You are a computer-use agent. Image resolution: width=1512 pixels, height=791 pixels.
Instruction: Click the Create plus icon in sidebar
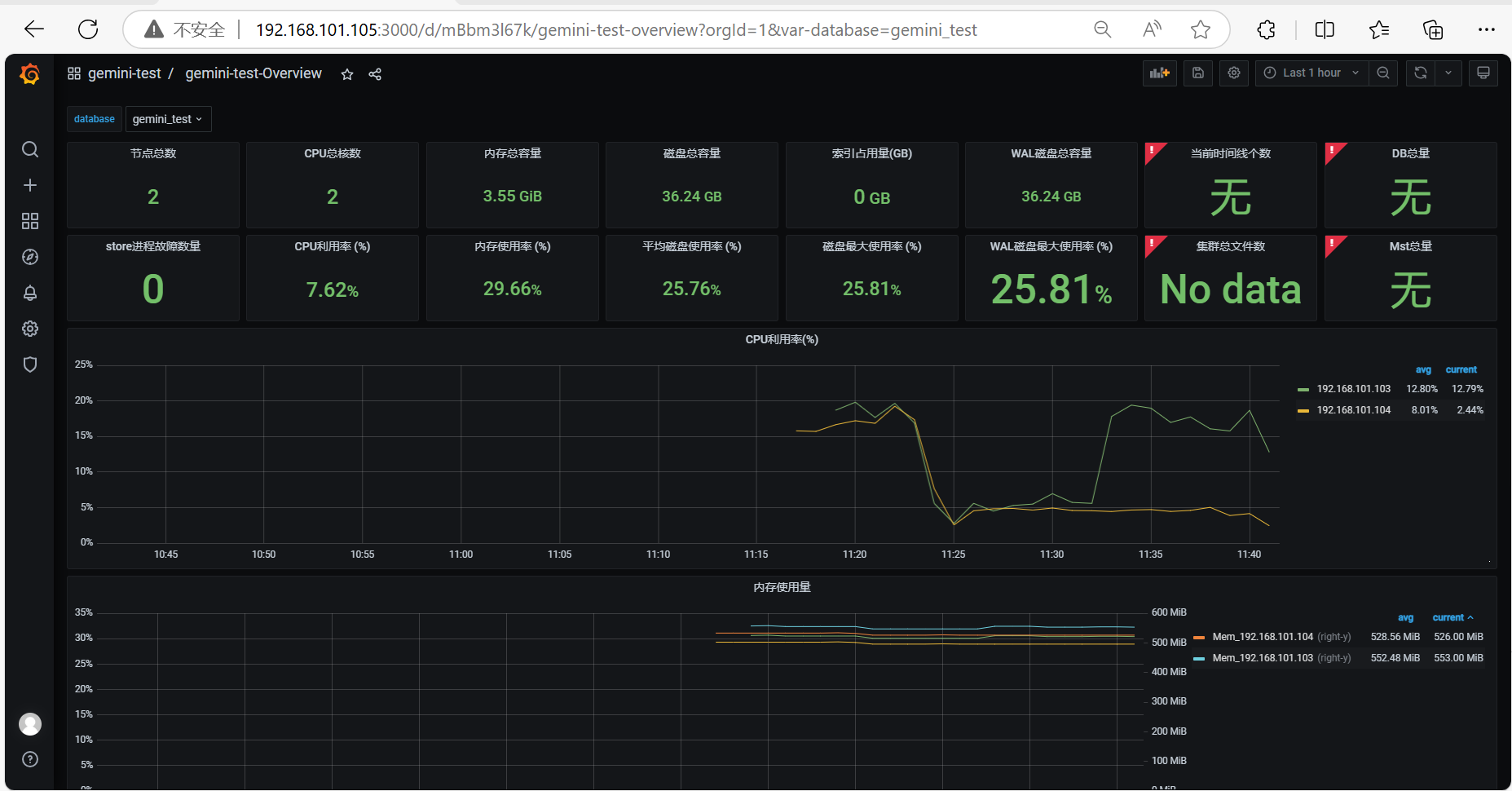tap(30, 185)
